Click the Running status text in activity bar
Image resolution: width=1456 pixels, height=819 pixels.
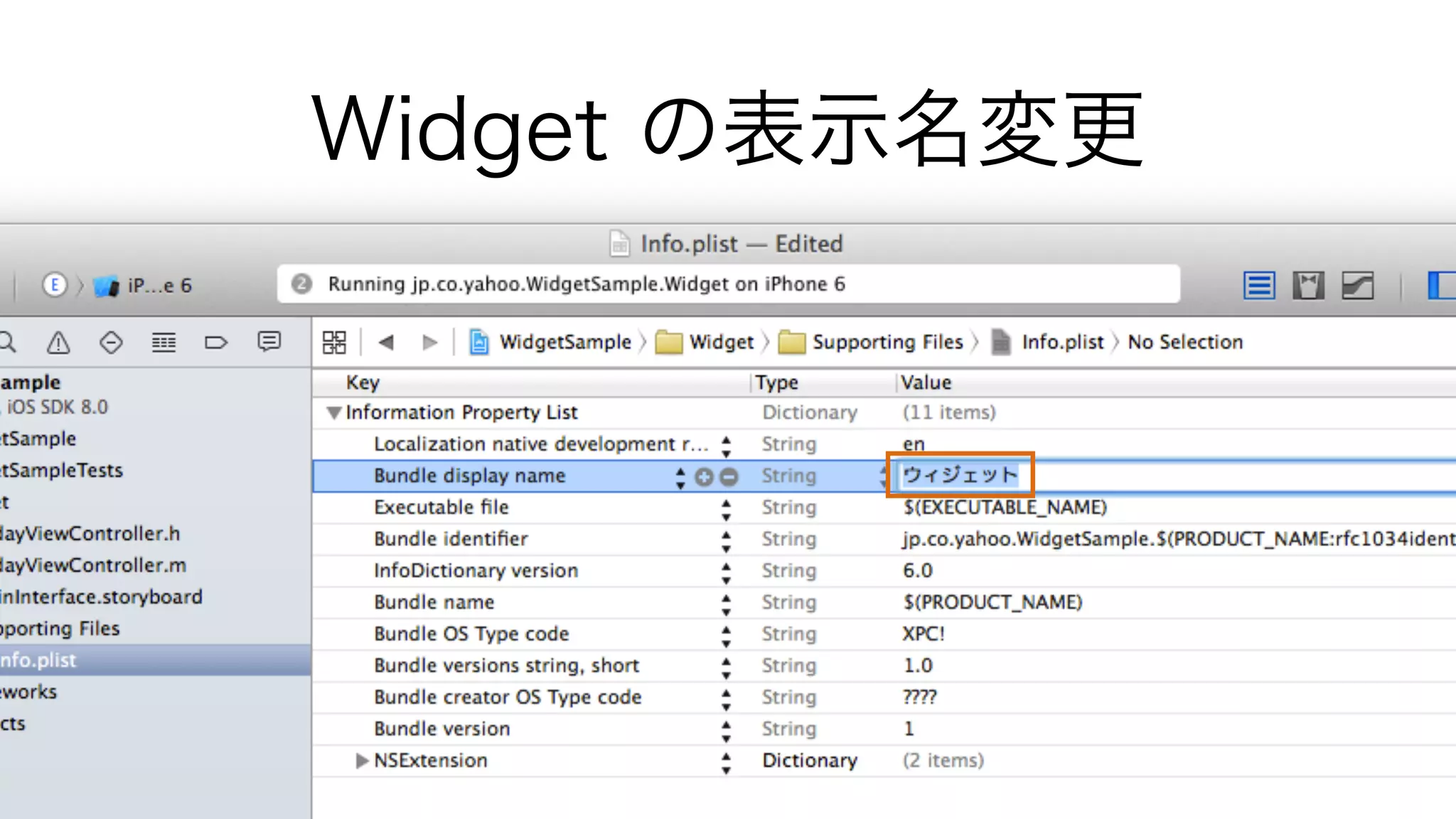(x=587, y=284)
